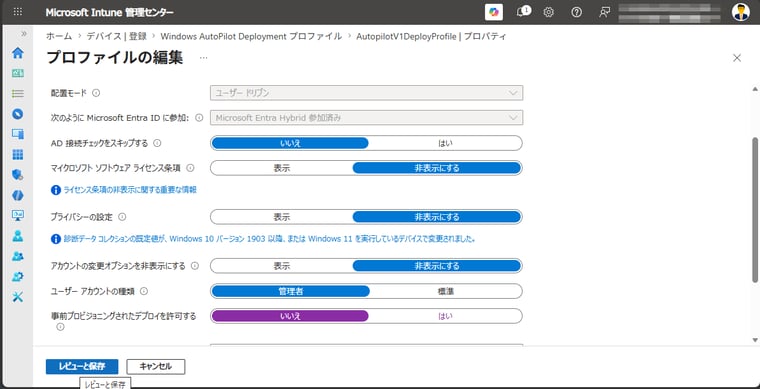Show info for Microsoft Entra ID に参加
This screenshot has height=389, width=760.
[x=199, y=118]
